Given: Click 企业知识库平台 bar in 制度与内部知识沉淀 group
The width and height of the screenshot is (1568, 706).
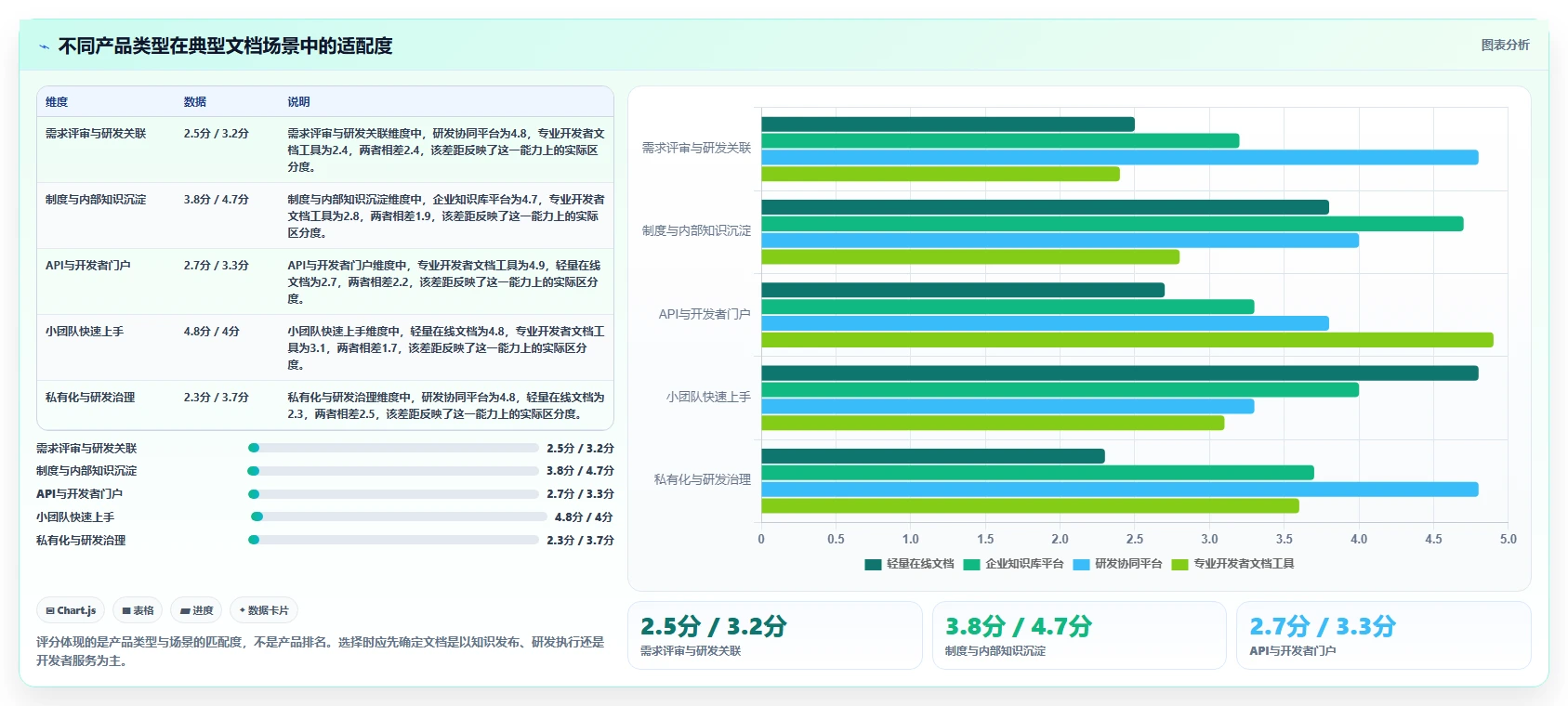Looking at the screenshot, I should pyautogui.click(x=1113, y=224).
